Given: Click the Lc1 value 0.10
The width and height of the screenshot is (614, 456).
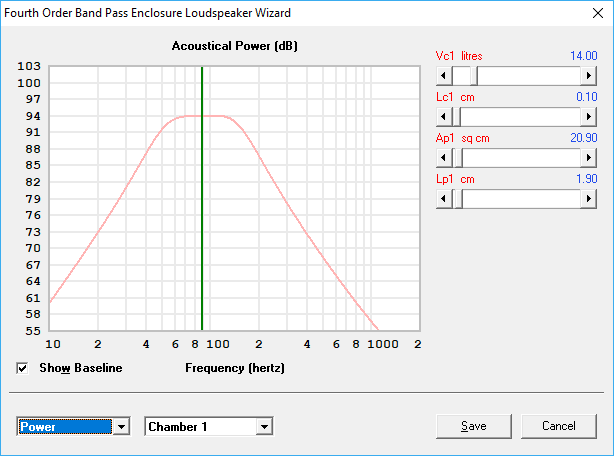Looking at the screenshot, I should click(x=587, y=97).
